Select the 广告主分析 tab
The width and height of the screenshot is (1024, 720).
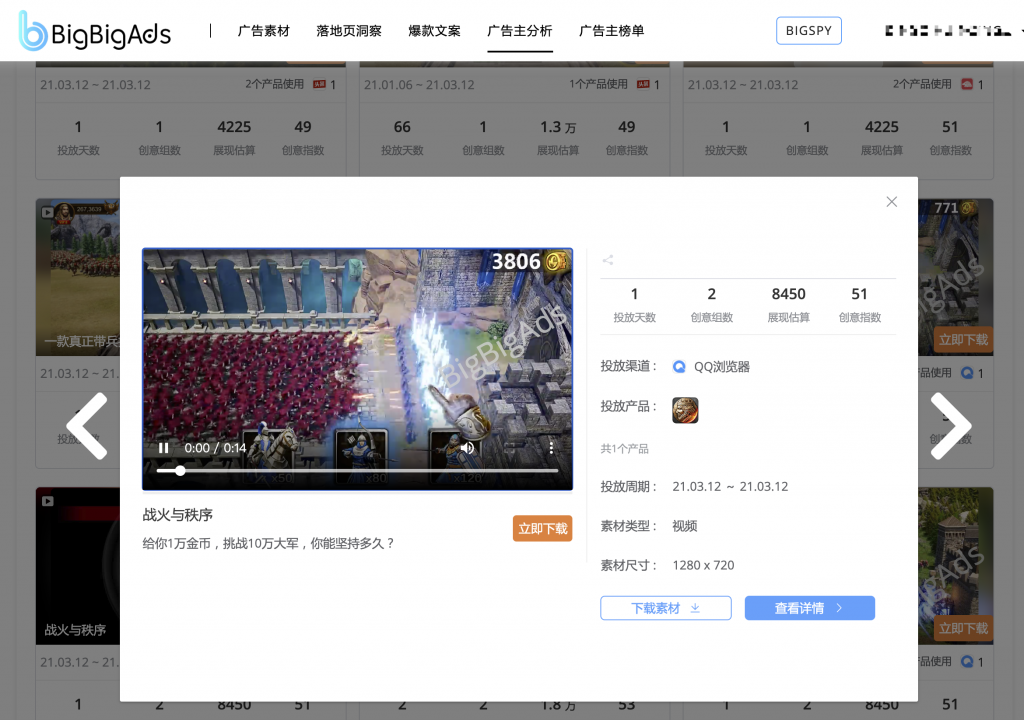pyautogui.click(x=520, y=31)
